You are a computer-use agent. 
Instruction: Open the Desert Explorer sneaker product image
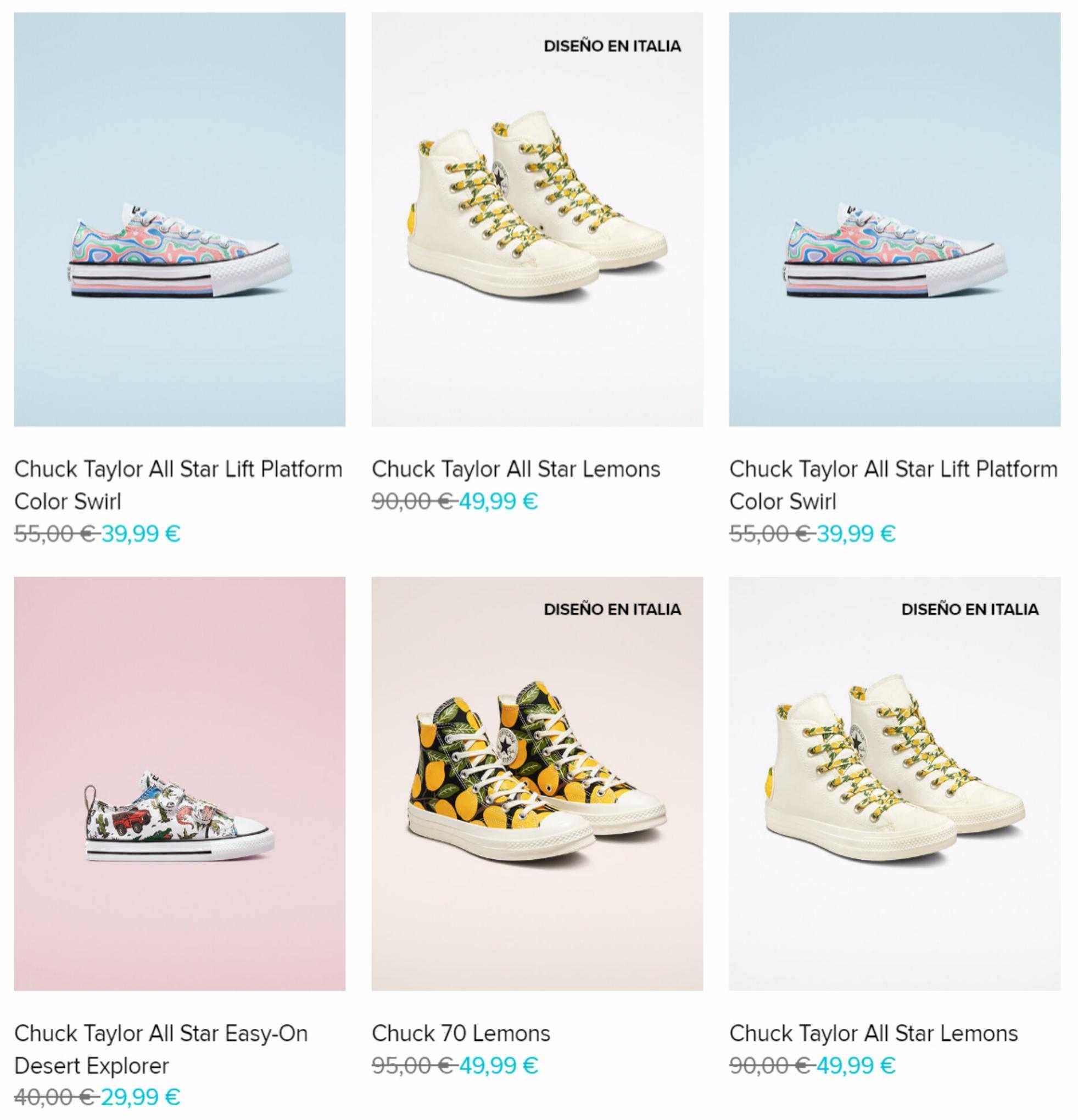pyautogui.click(x=180, y=783)
